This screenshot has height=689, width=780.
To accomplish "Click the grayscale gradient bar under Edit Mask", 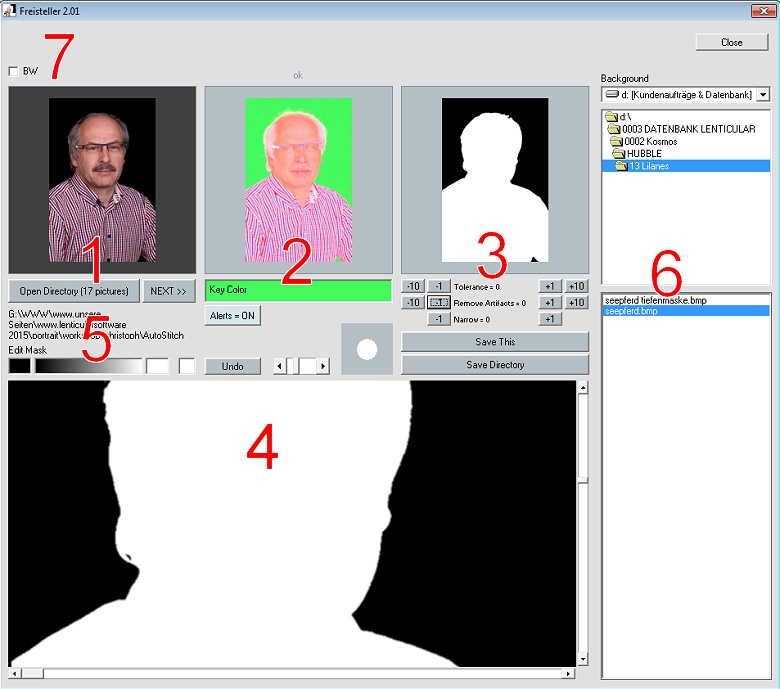I will coord(88,366).
